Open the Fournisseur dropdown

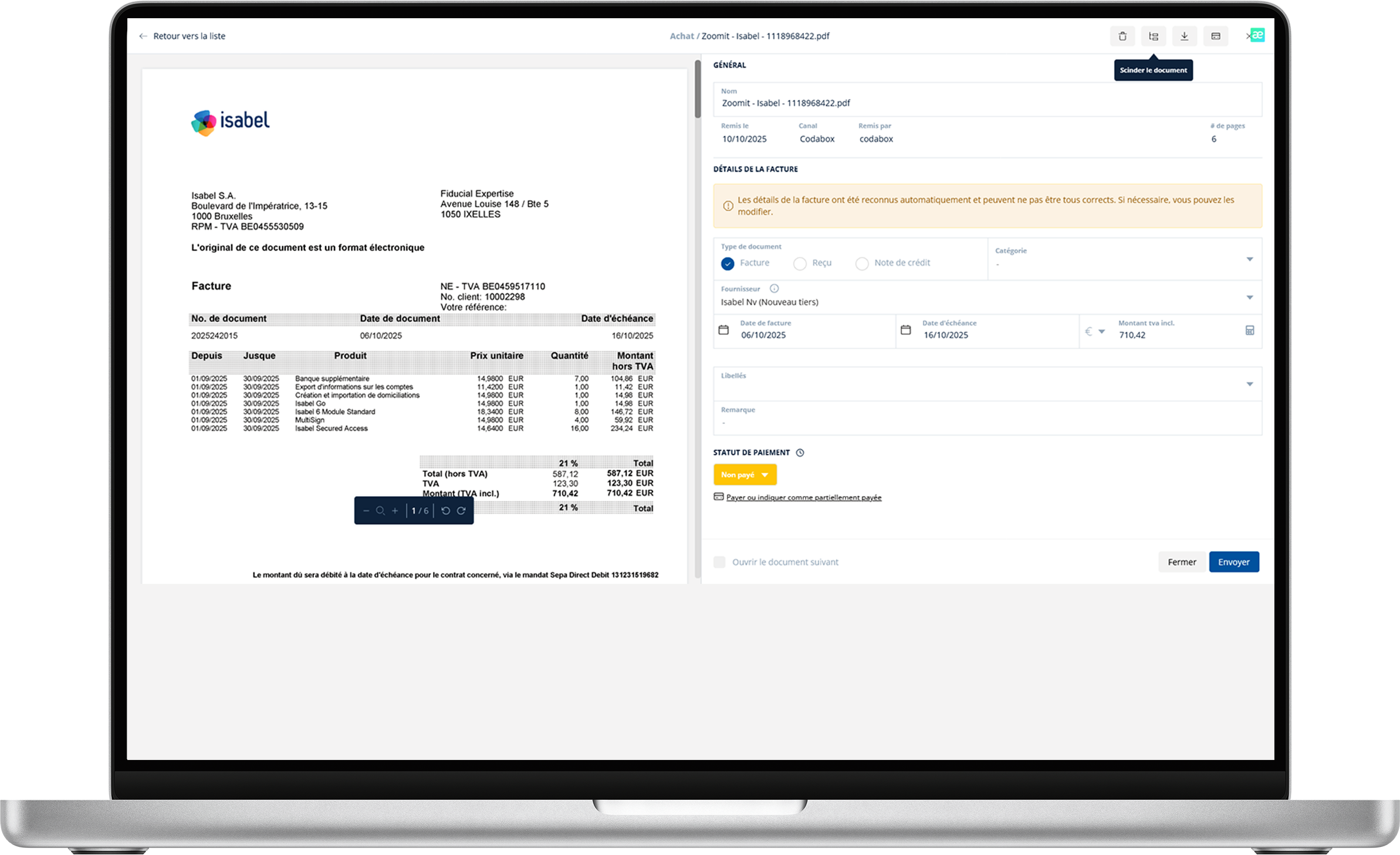coord(1250,297)
